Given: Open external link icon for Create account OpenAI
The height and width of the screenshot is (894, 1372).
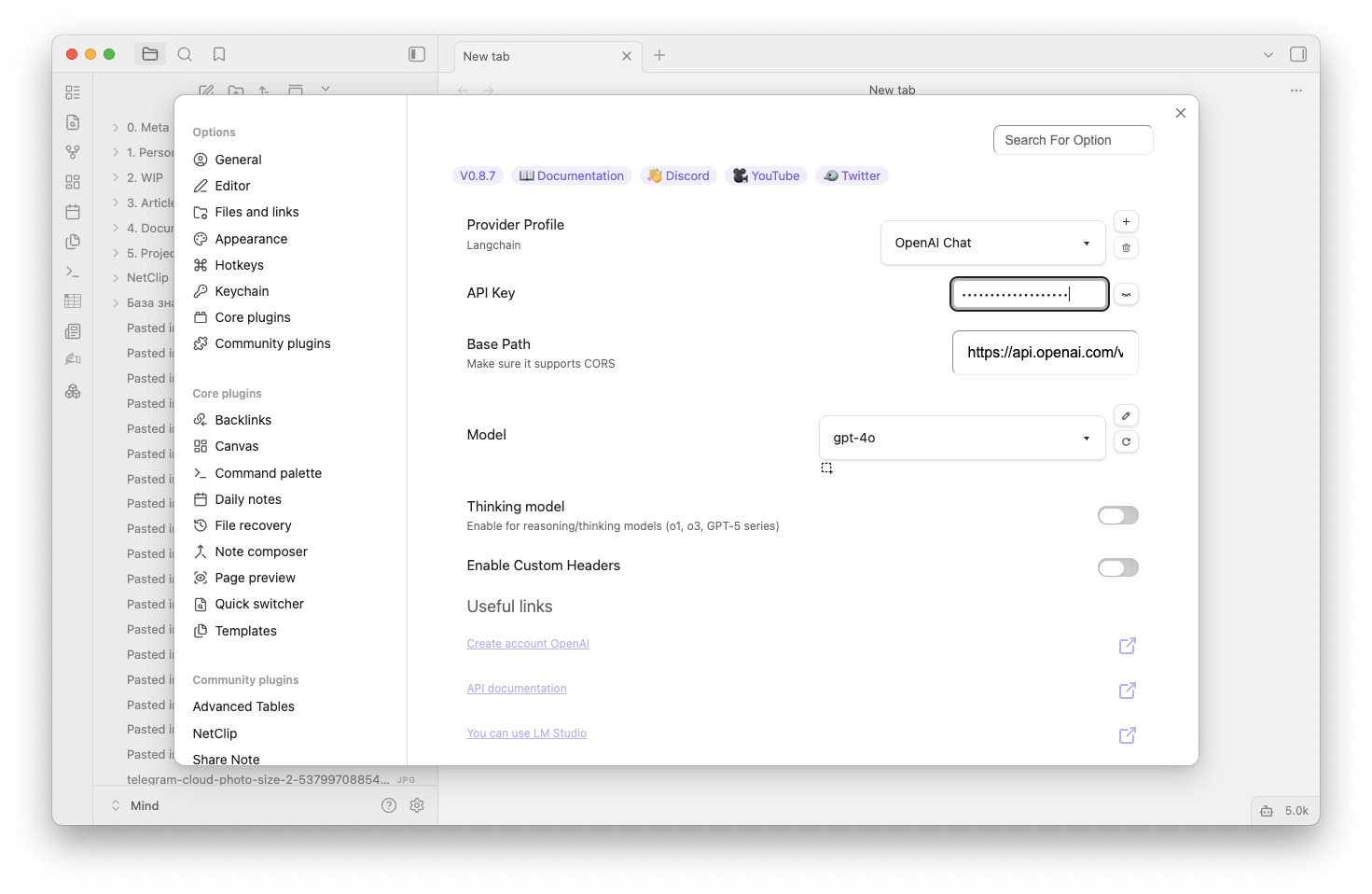Looking at the screenshot, I should (x=1128, y=646).
